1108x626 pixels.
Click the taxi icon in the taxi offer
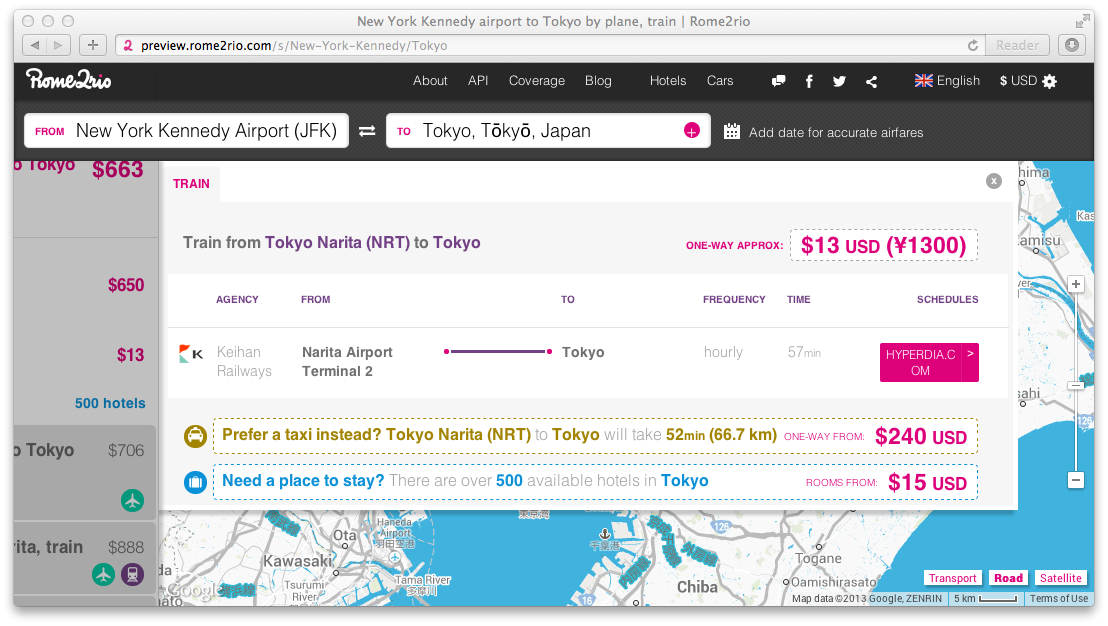(196, 436)
